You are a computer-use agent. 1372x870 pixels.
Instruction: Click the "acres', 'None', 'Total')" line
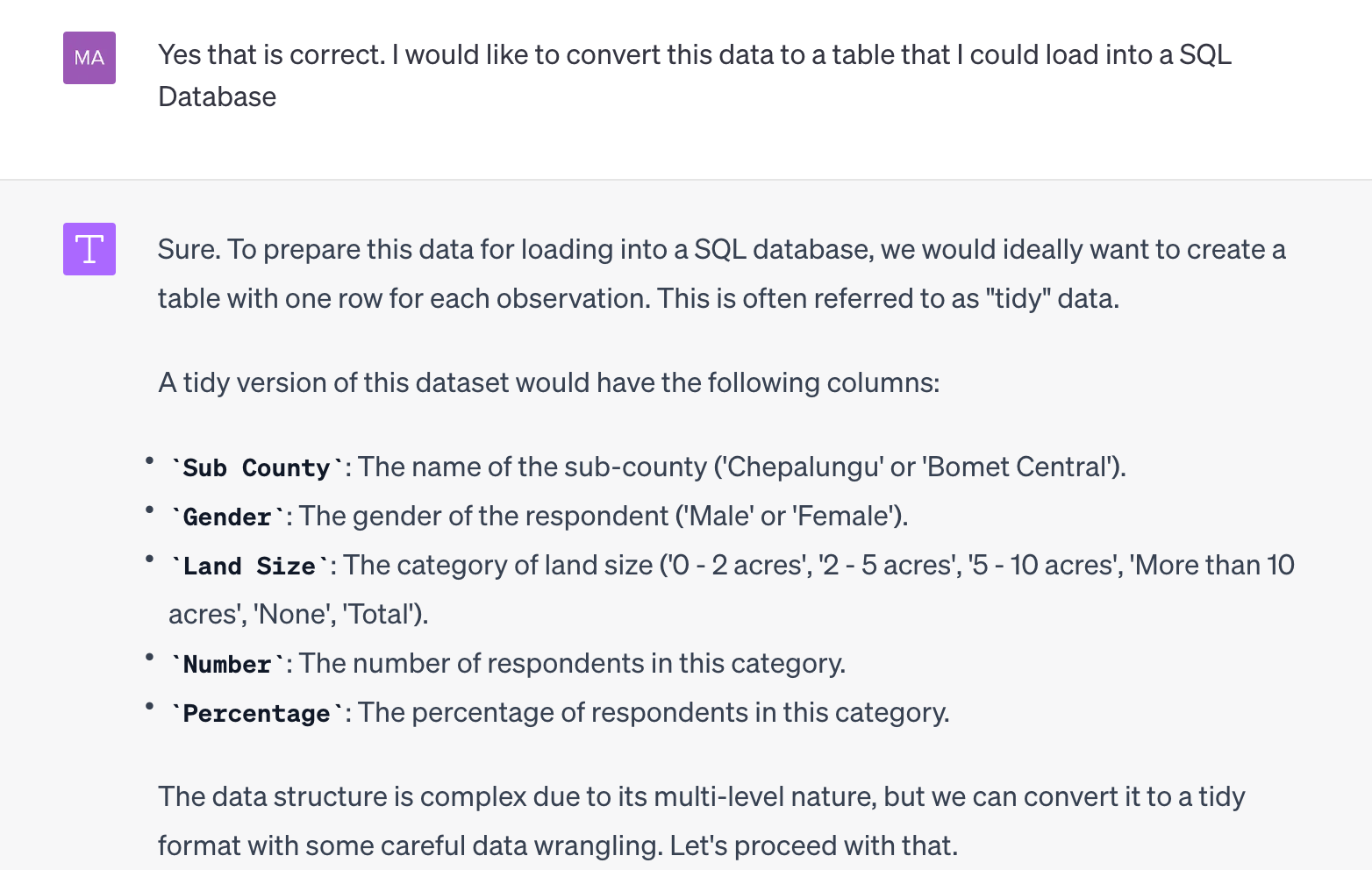pyautogui.click(x=298, y=614)
